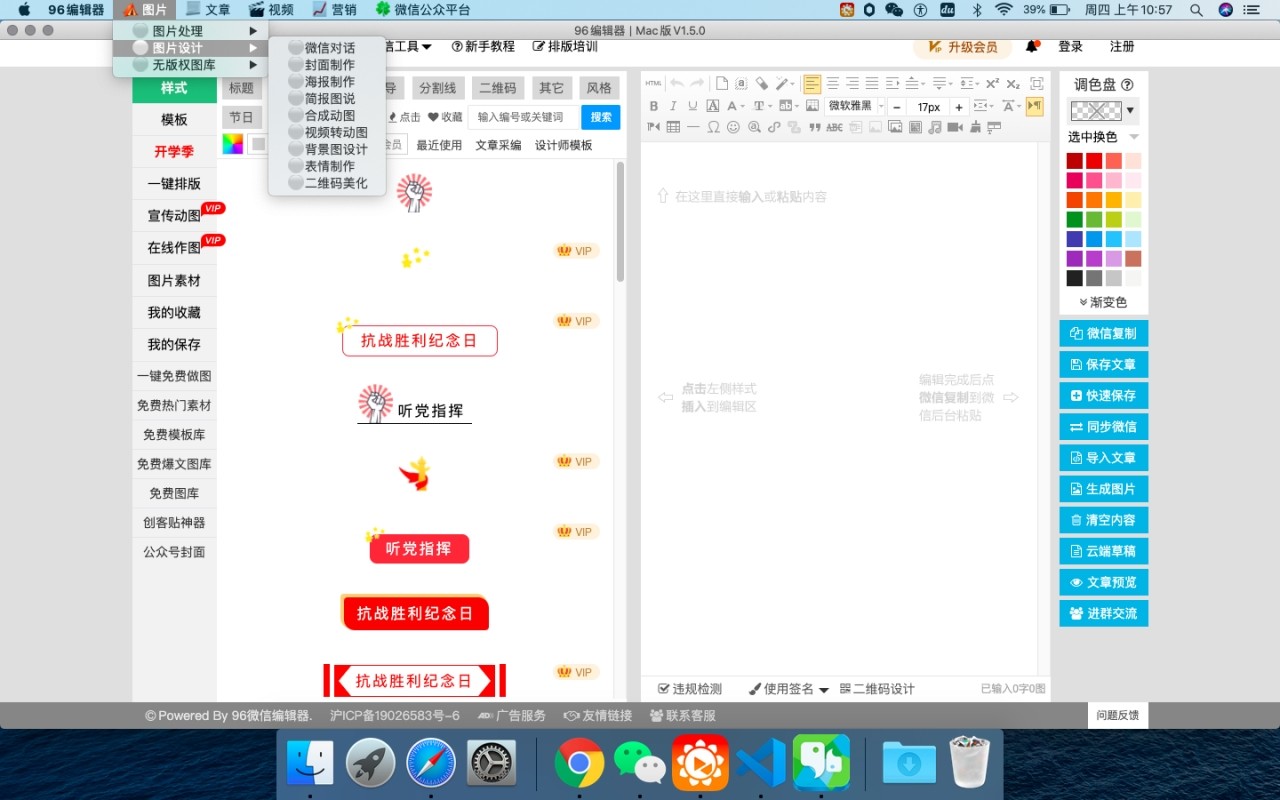Open the HTML source view icon
Image resolution: width=1280 pixels, height=800 pixels.
[653, 83]
